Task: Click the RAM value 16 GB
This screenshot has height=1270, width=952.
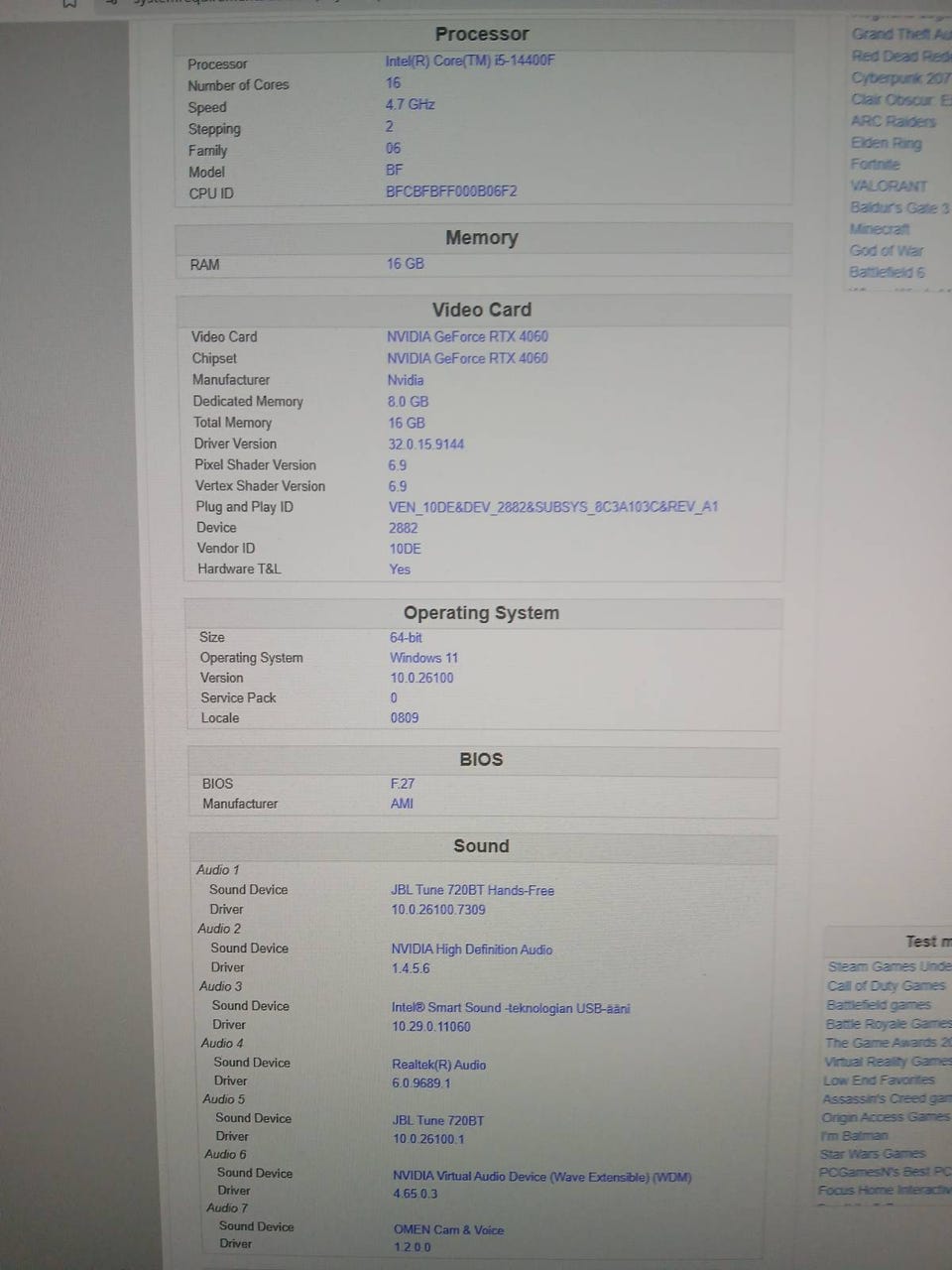Action: tap(406, 264)
